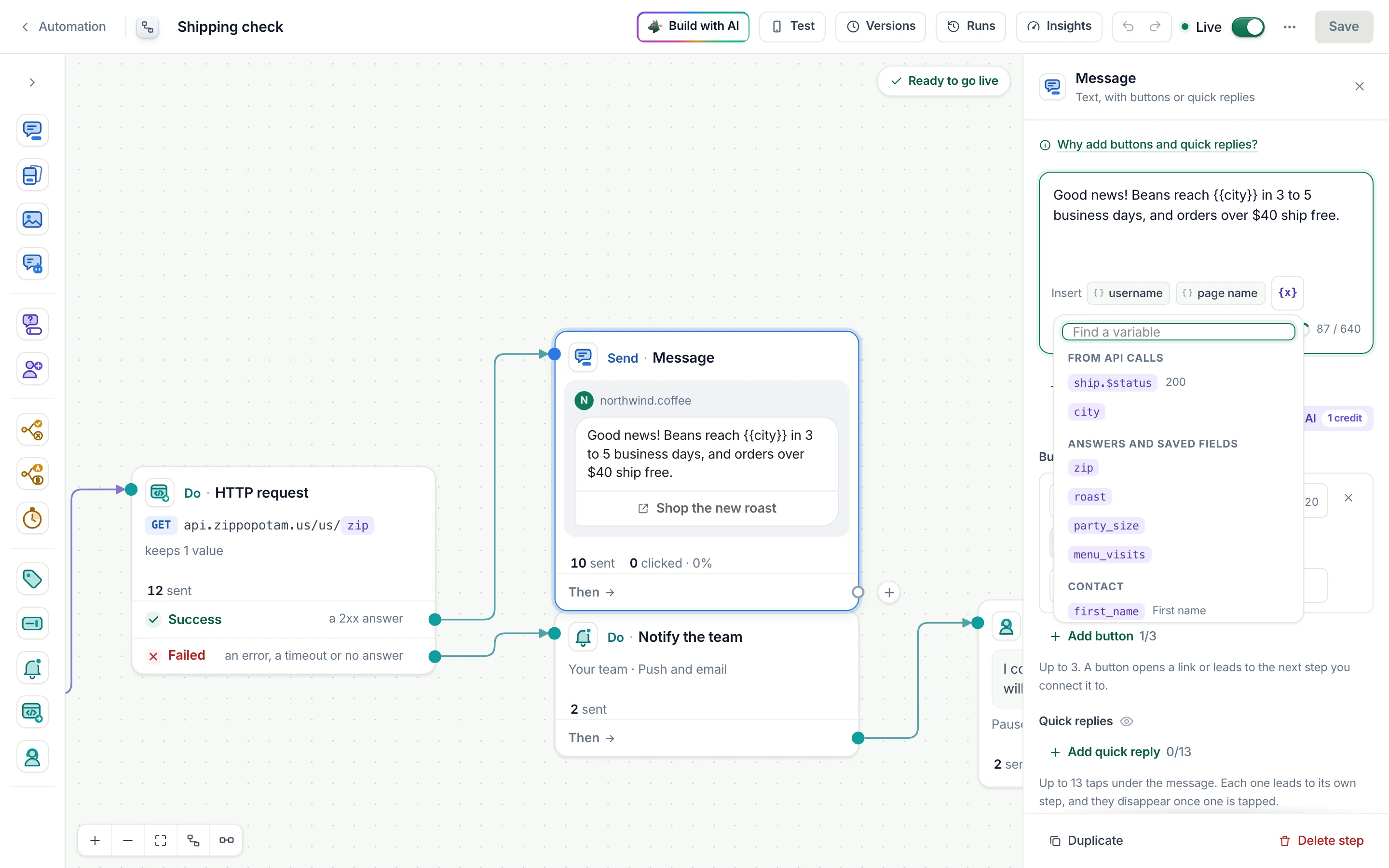The image size is (1389, 868).
Task: Open 'Why add buttons and quick replies?' link
Action: click(1157, 145)
